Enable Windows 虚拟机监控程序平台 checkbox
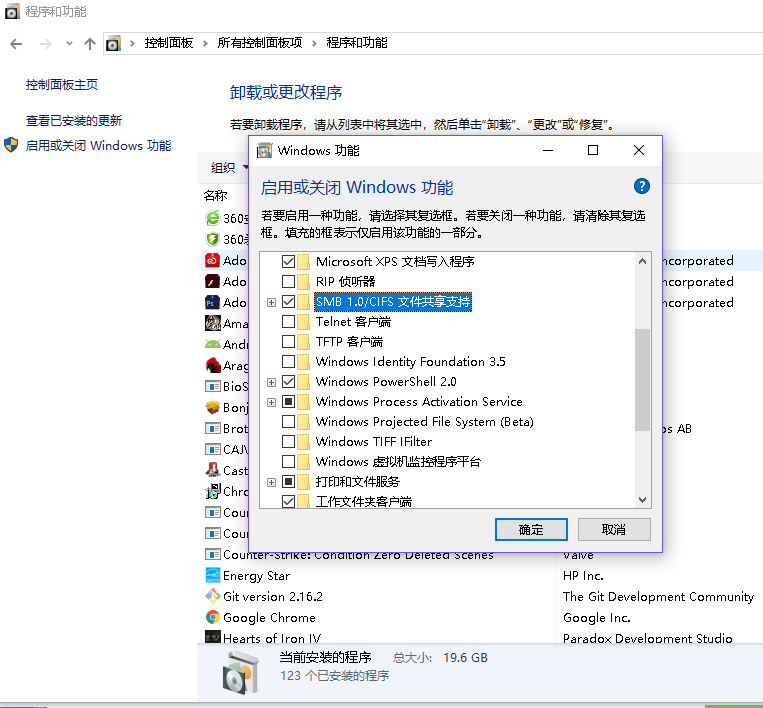Image resolution: width=763 pixels, height=708 pixels. point(288,461)
